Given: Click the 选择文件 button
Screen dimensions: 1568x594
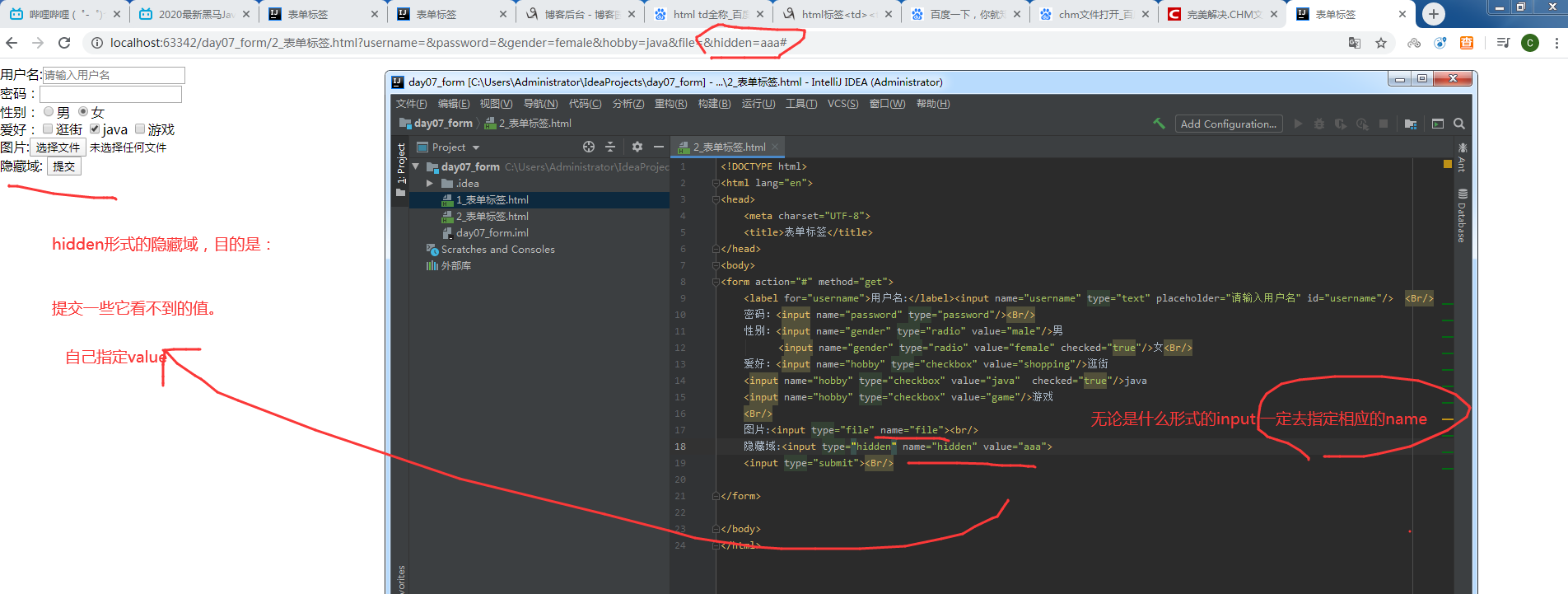Looking at the screenshot, I should [58, 147].
